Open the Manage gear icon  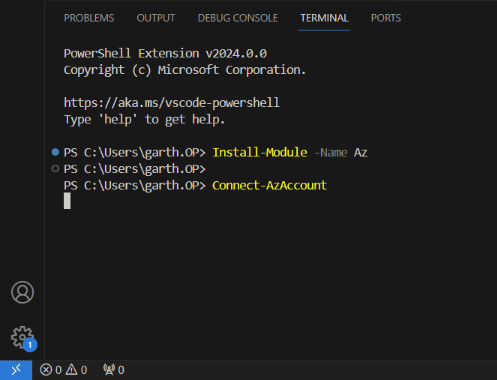[23, 337]
